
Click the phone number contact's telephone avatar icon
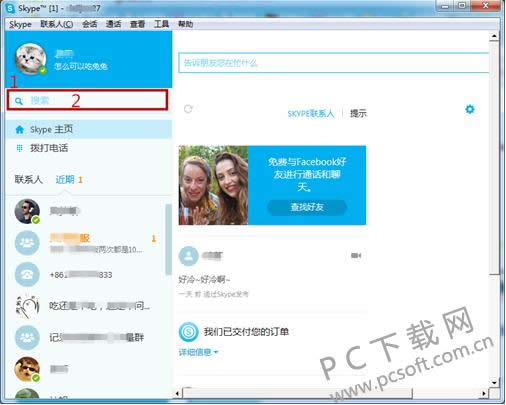click(x=27, y=274)
